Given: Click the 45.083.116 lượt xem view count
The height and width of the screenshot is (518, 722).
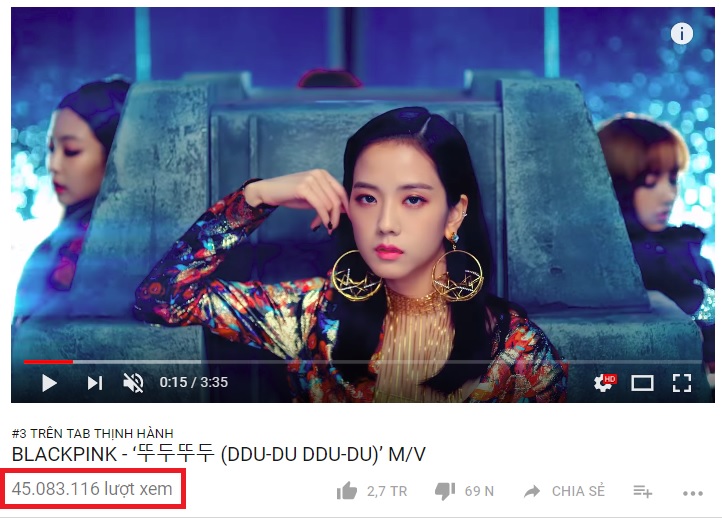Looking at the screenshot, I should pos(92,489).
